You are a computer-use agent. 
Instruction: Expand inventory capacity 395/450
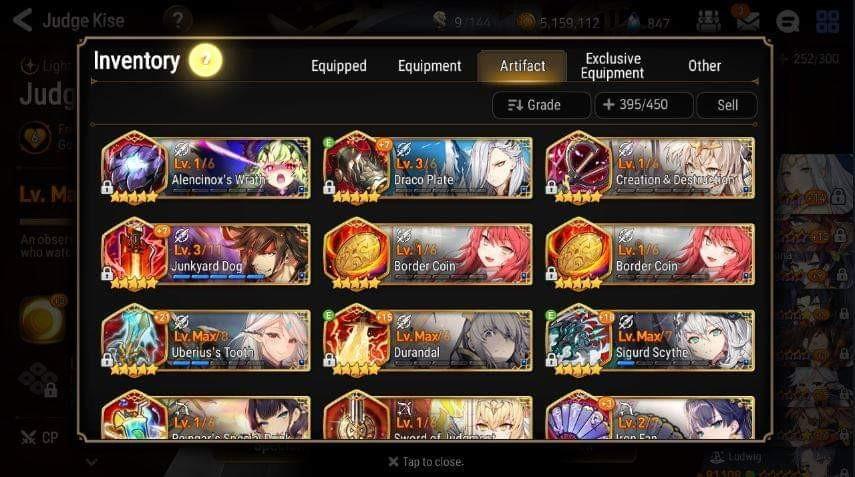(644, 105)
